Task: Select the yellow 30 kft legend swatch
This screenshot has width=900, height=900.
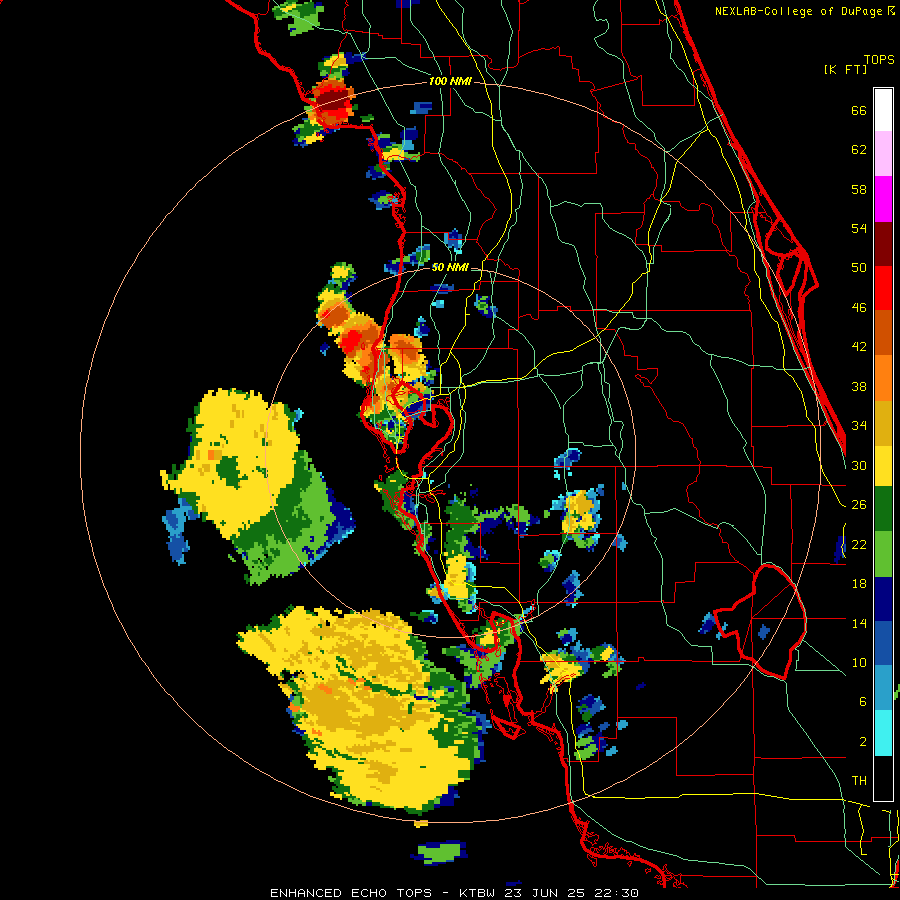Action: [x=883, y=466]
